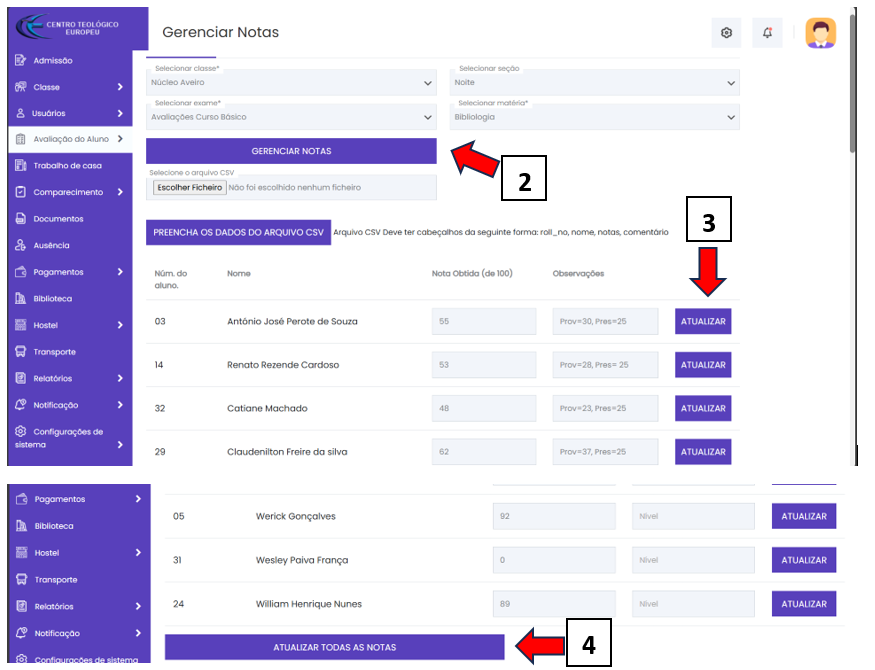Open the Selecionar classe dropdown

(x=291, y=82)
